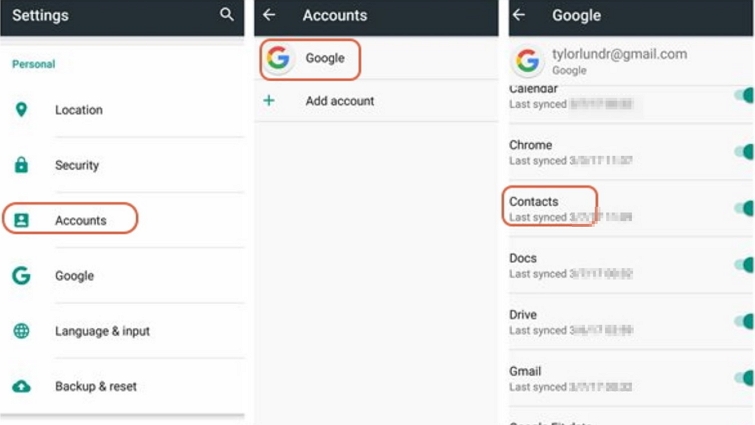Tap the tylorlundr@gmail.com account header

(618, 61)
